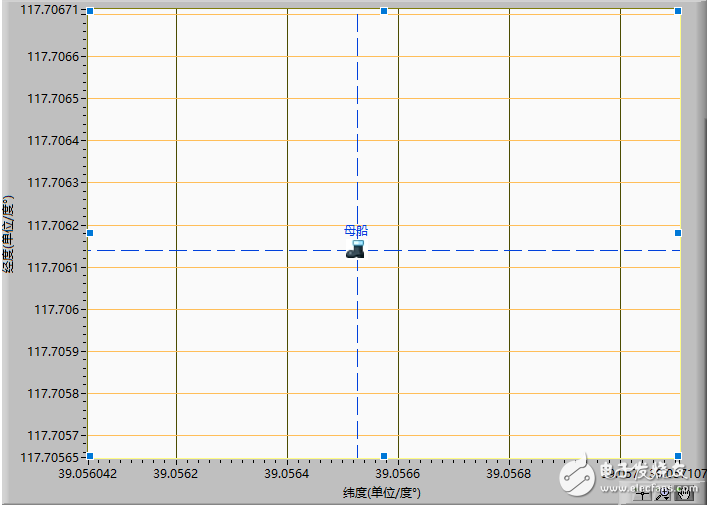This screenshot has width=707, height=505.
Task: Select X-axis value 39.0568
Action: (x=509, y=473)
